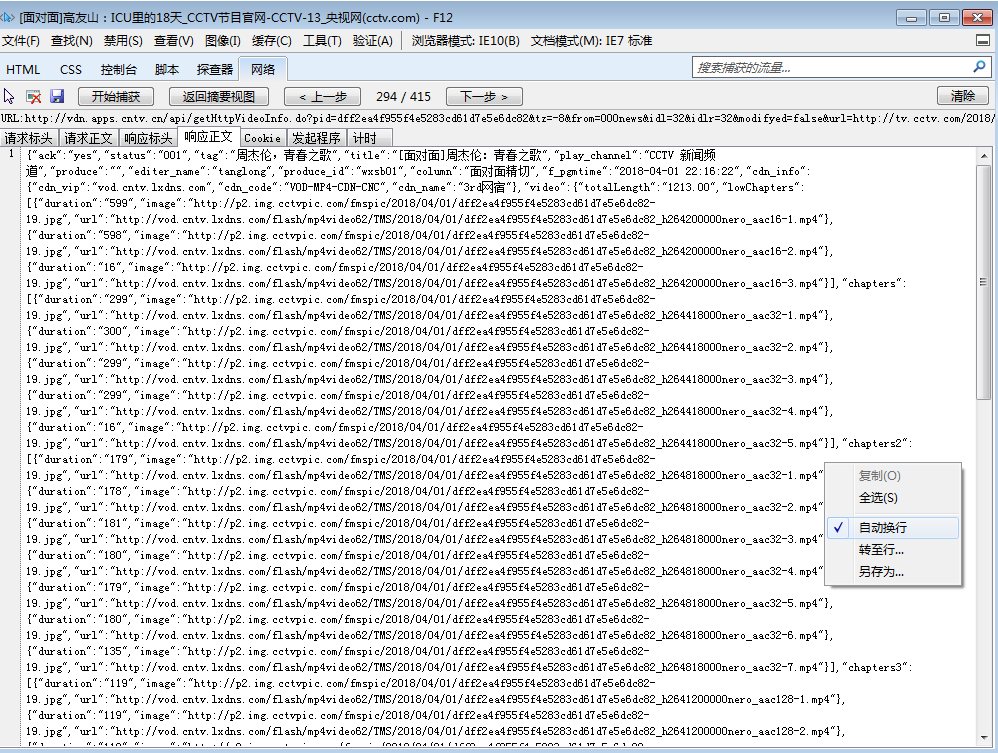Click in the 搜索捕获的流量 search field

tap(831, 67)
